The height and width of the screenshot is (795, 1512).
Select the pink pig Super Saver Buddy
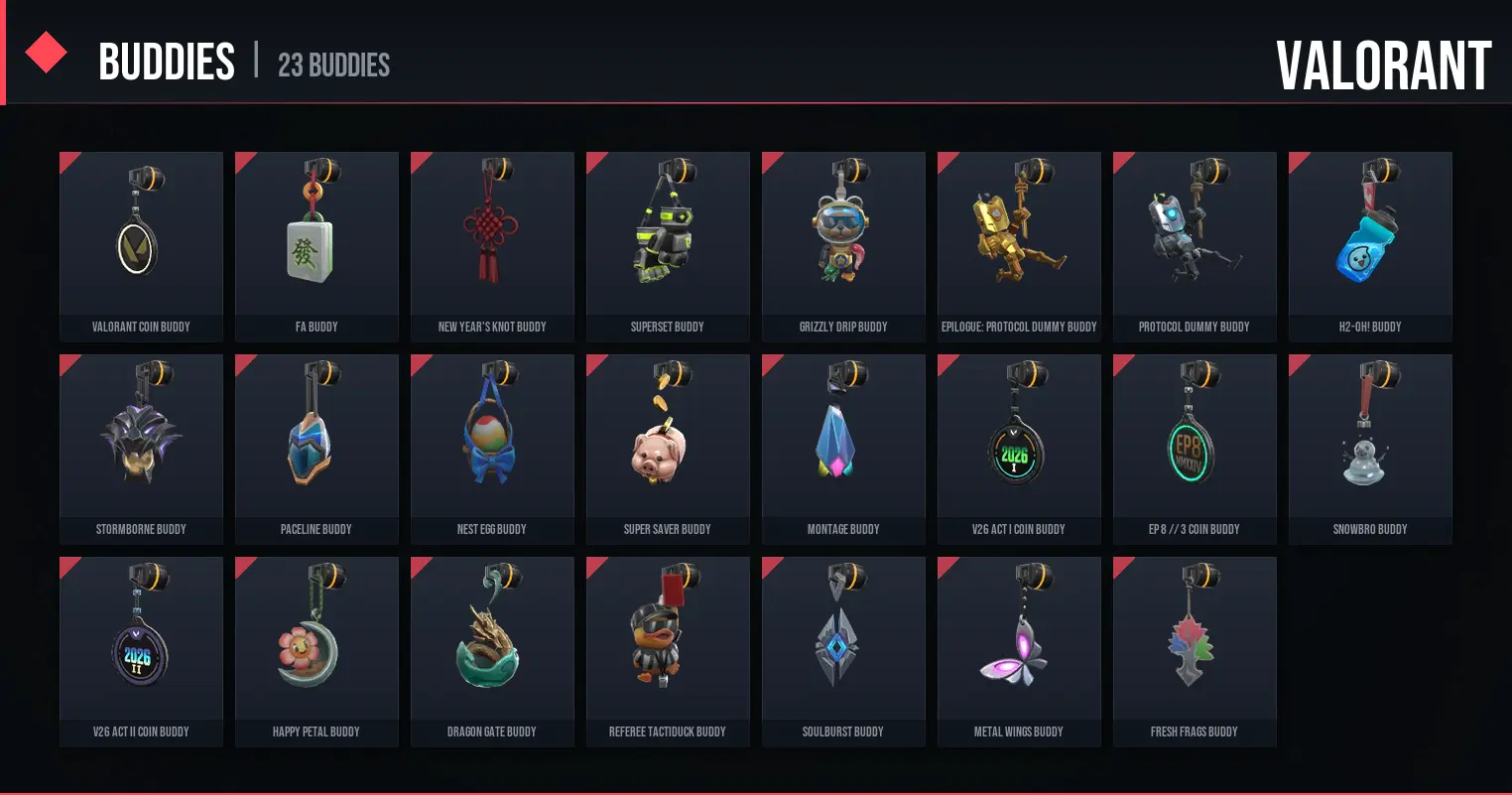click(x=668, y=449)
